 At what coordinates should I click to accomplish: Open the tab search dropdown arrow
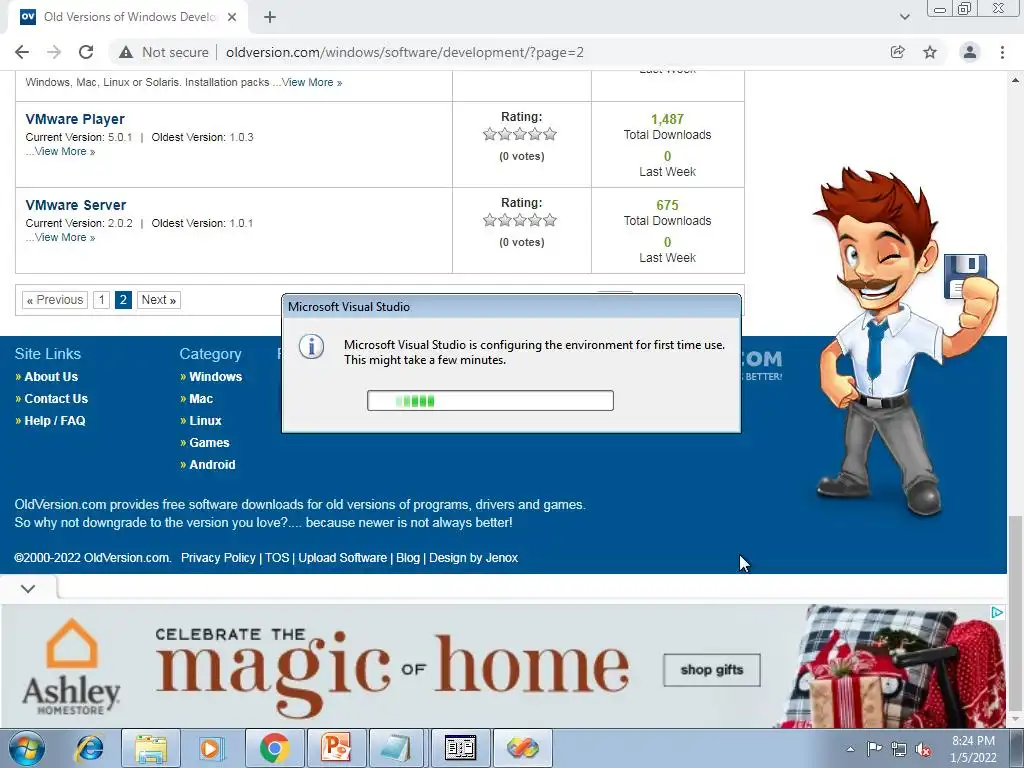pos(904,17)
